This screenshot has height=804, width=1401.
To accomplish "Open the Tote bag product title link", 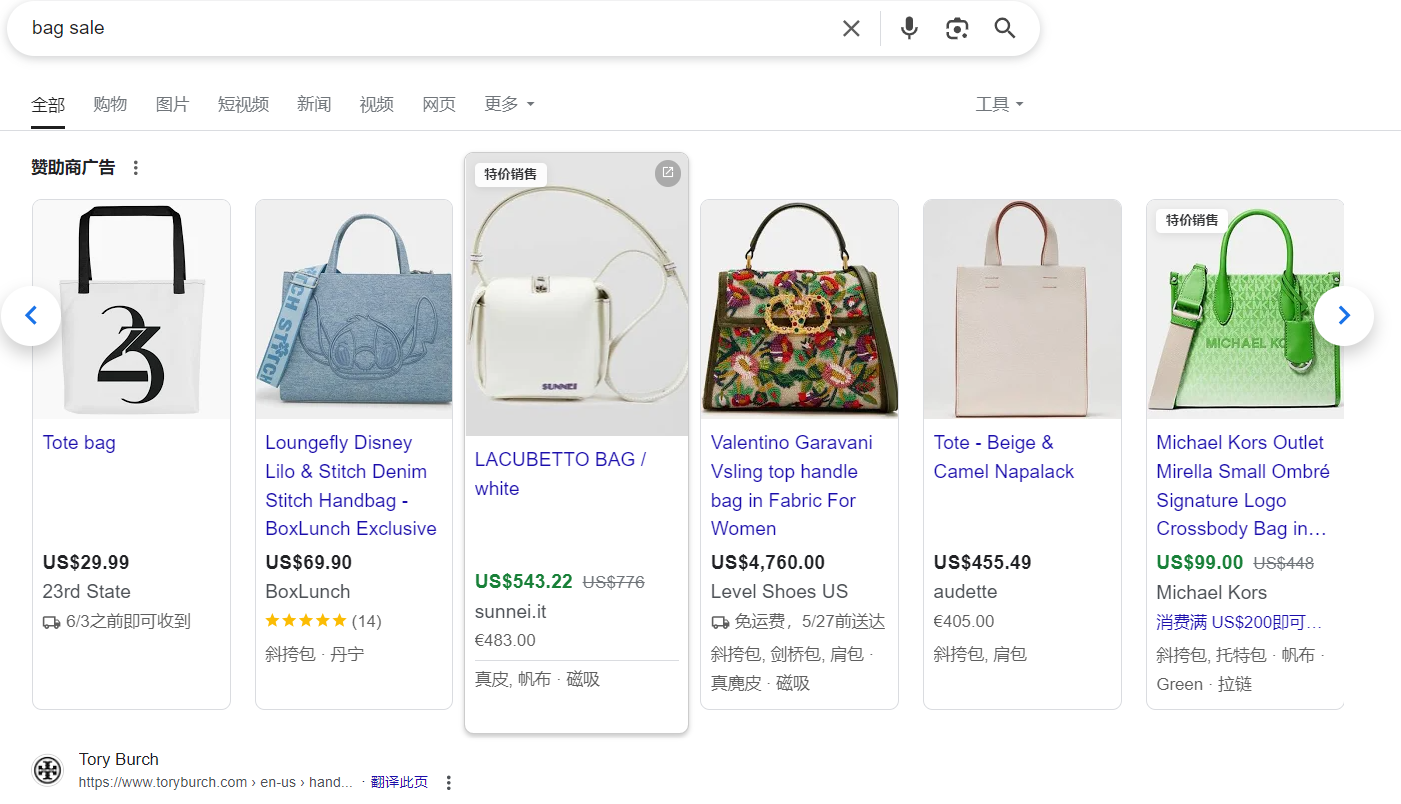I will click(x=79, y=443).
